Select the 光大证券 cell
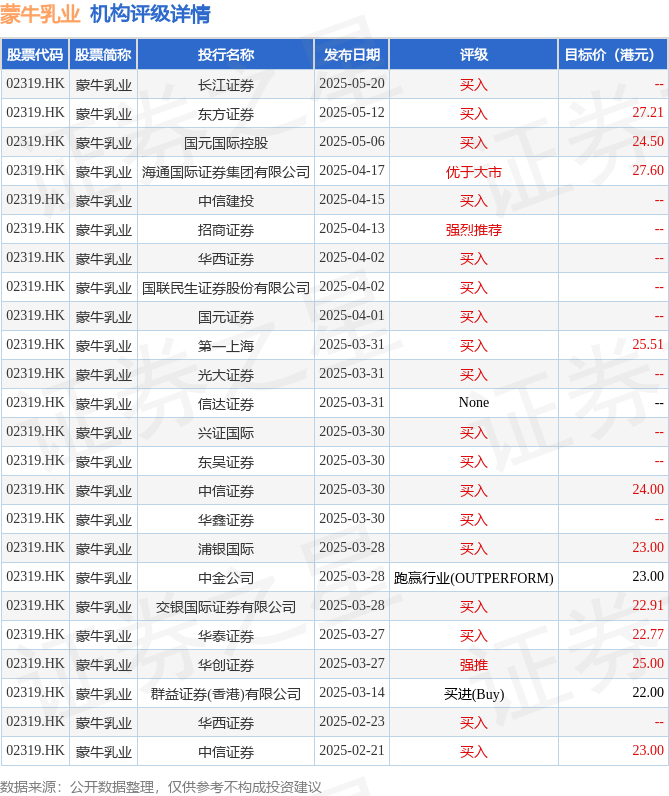669x796 pixels. click(x=226, y=375)
